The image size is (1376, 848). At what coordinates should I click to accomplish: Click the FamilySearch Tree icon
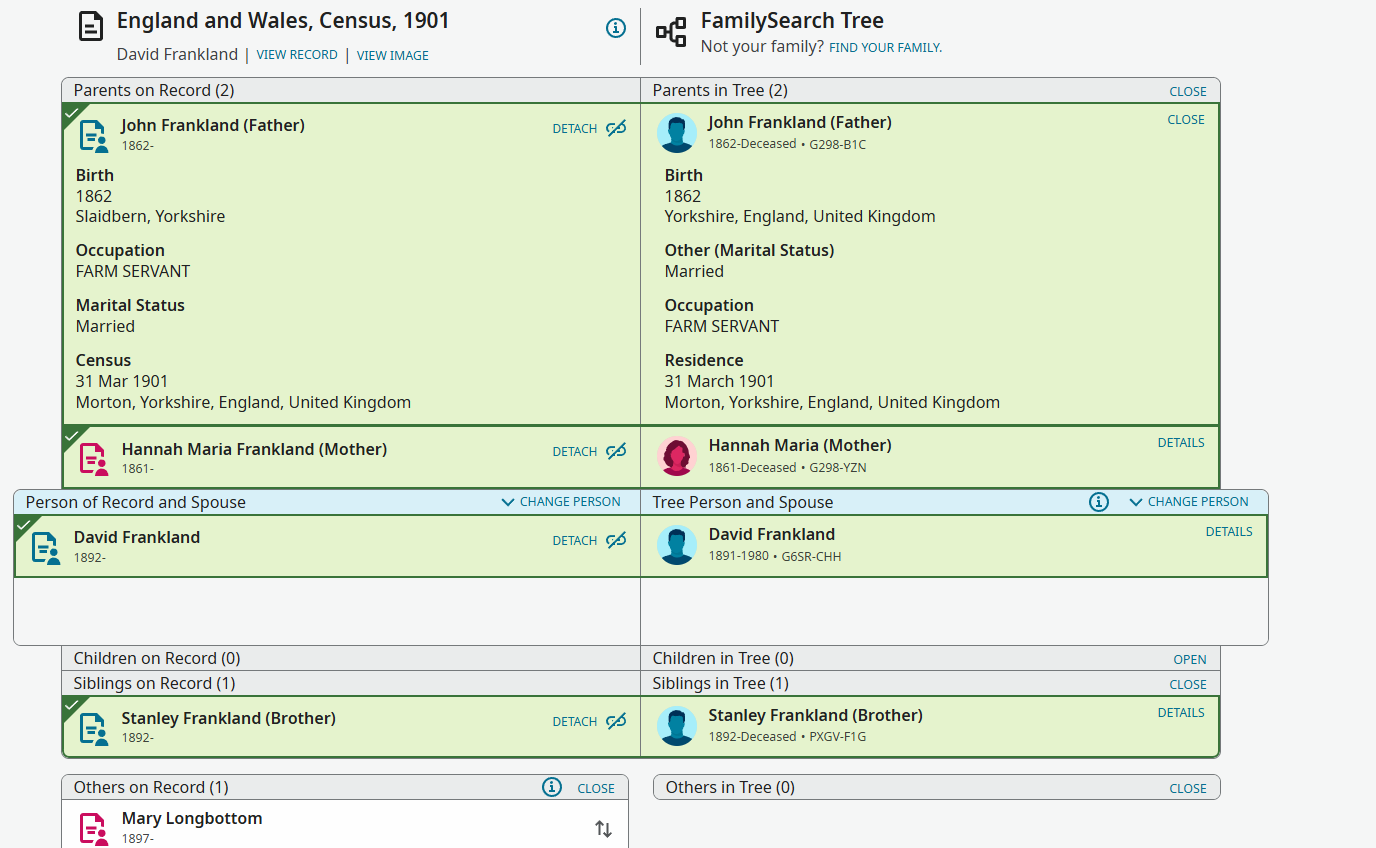(x=671, y=32)
